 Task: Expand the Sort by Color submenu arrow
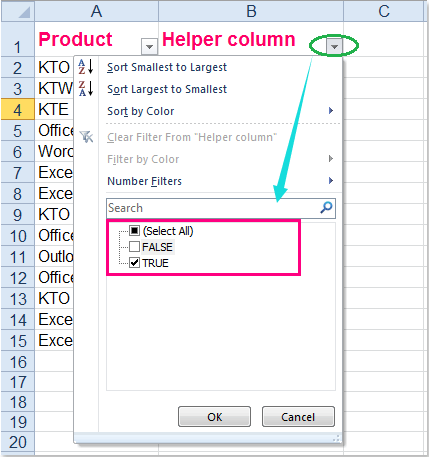(x=331, y=110)
